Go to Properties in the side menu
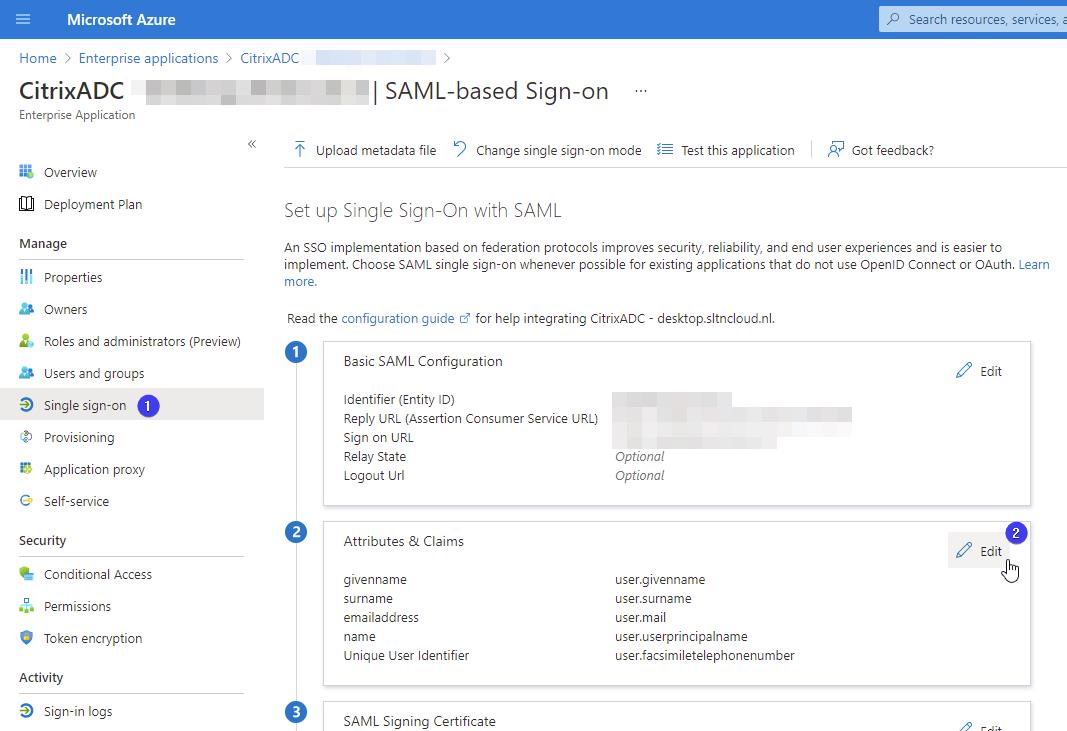 click(73, 277)
